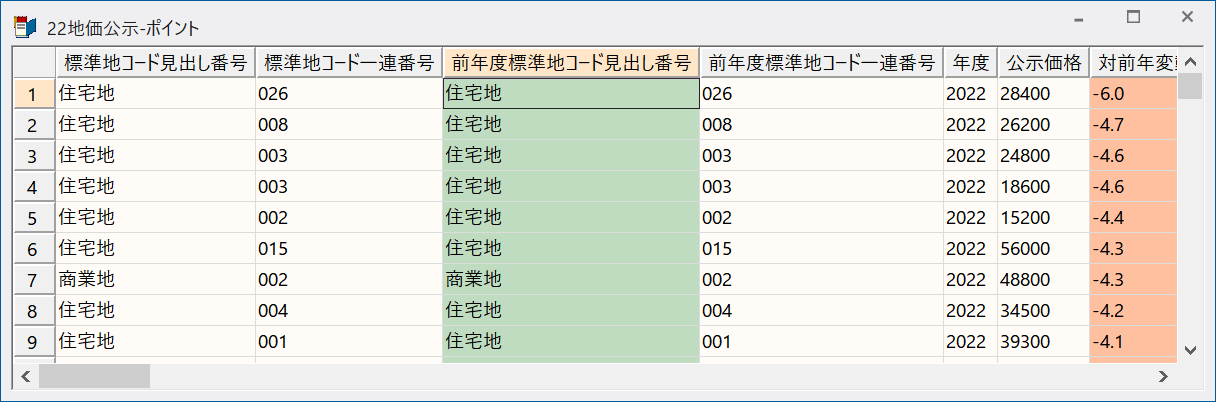Click cell with 公示価格 value 56000
The image size is (1216, 402).
[x=1043, y=248]
